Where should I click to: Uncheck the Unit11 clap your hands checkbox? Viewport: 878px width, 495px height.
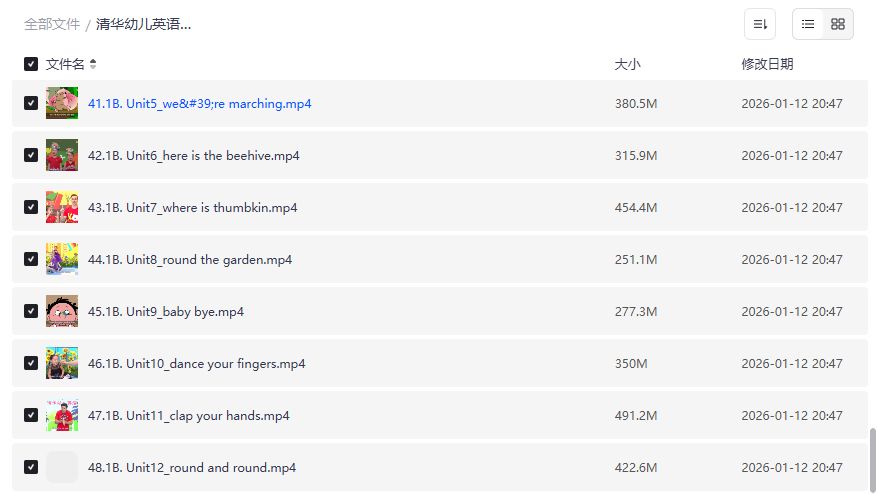click(x=31, y=416)
